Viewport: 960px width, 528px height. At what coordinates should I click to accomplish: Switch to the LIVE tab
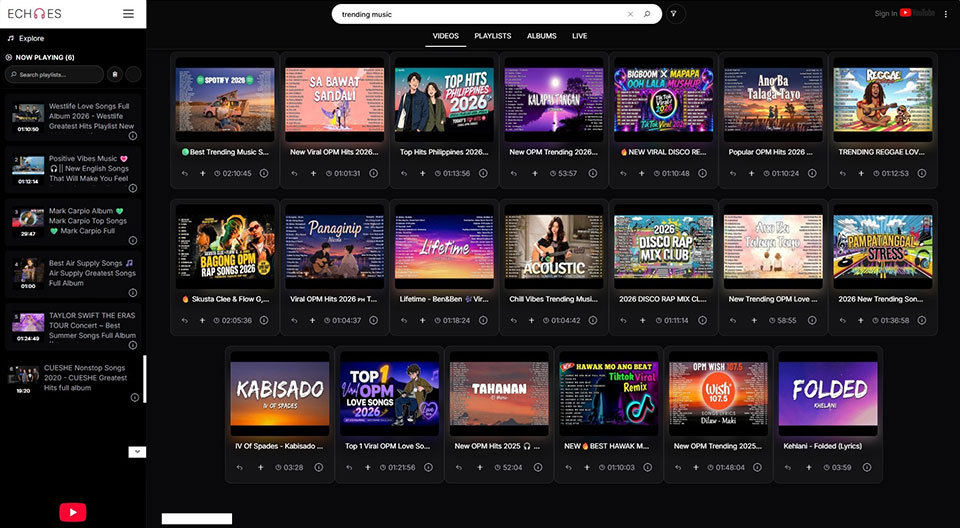point(580,36)
